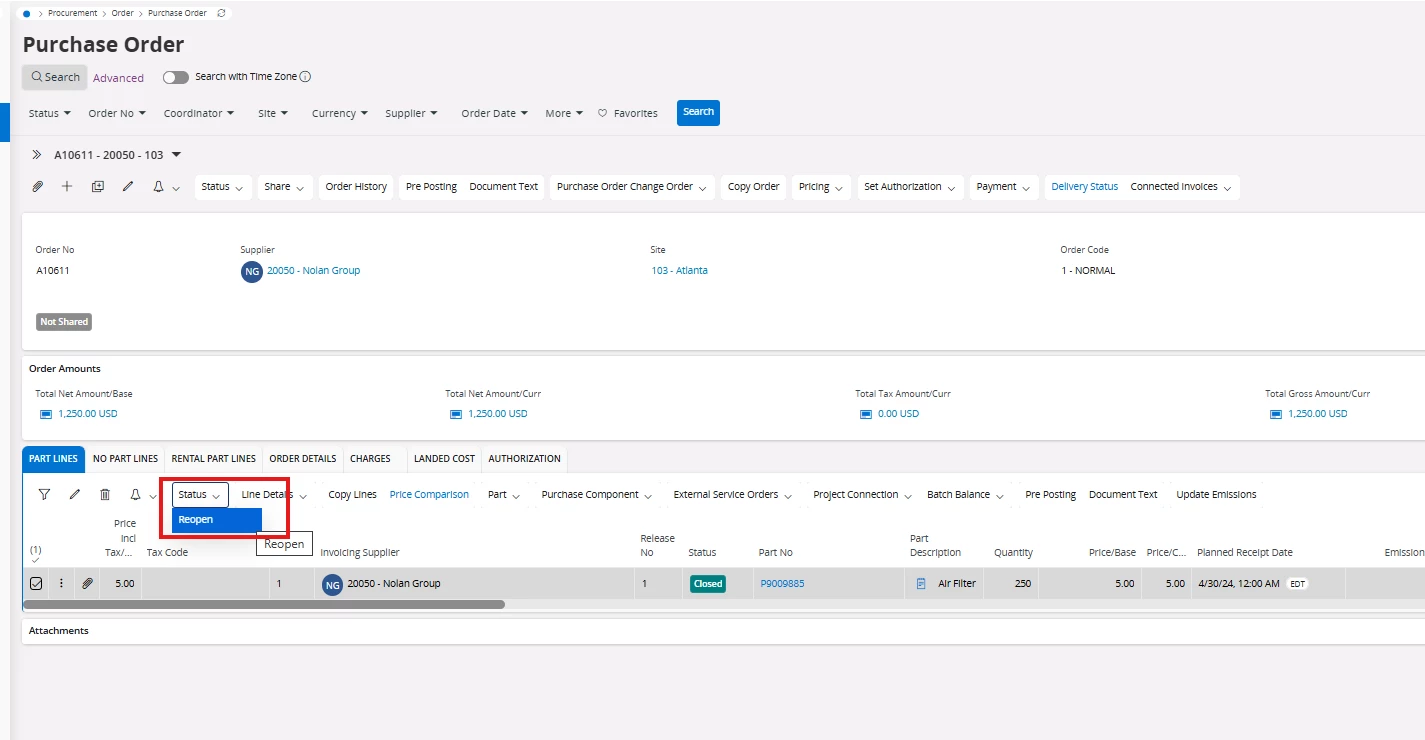Click the filter funnel icon in Part Lines
The height and width of the screenshot is (740, 1425).
44,494
